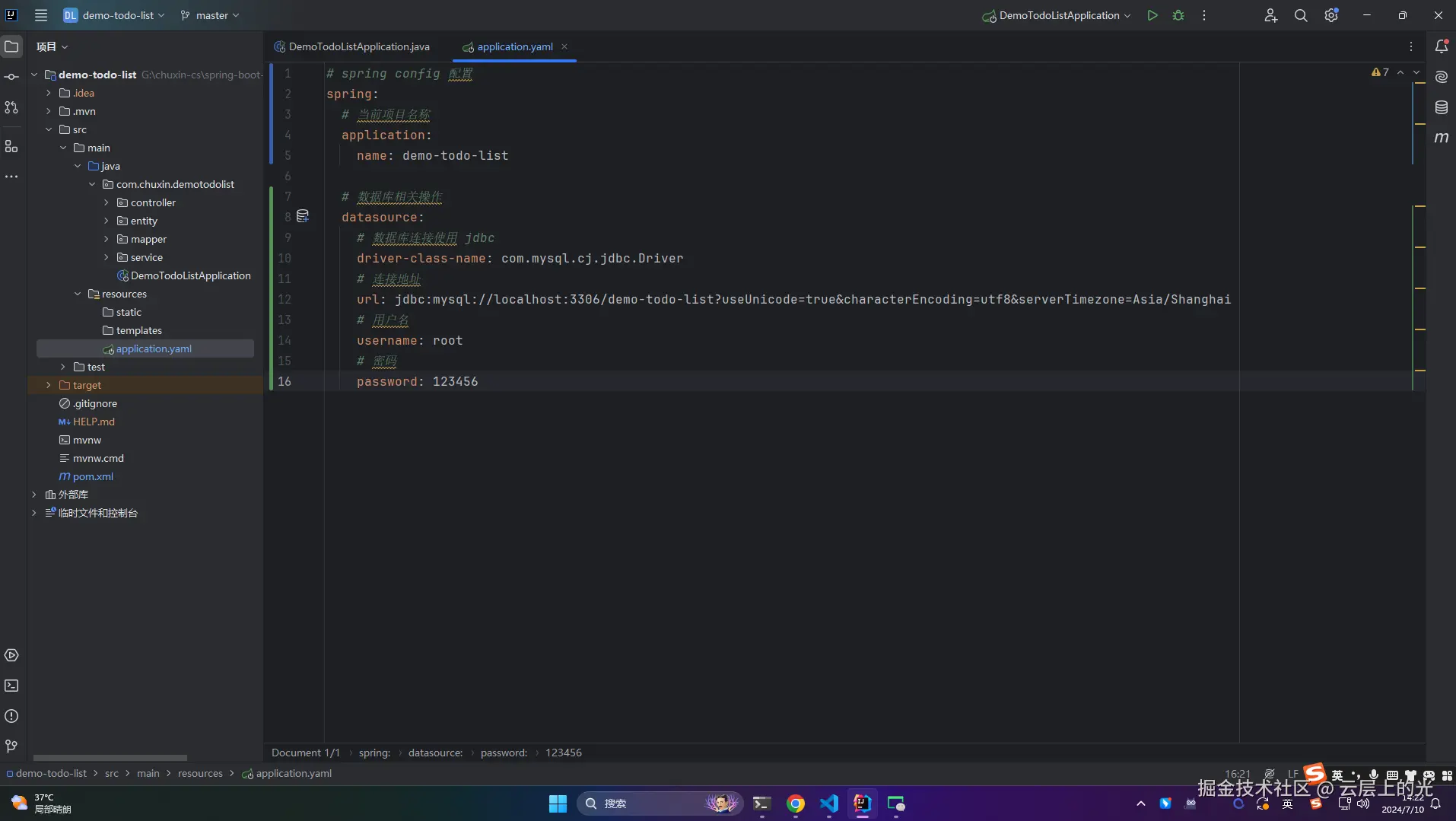1456x821 pixels.
Task: Show more tool windows ellipsis
Action: click(x=11, y=177)
